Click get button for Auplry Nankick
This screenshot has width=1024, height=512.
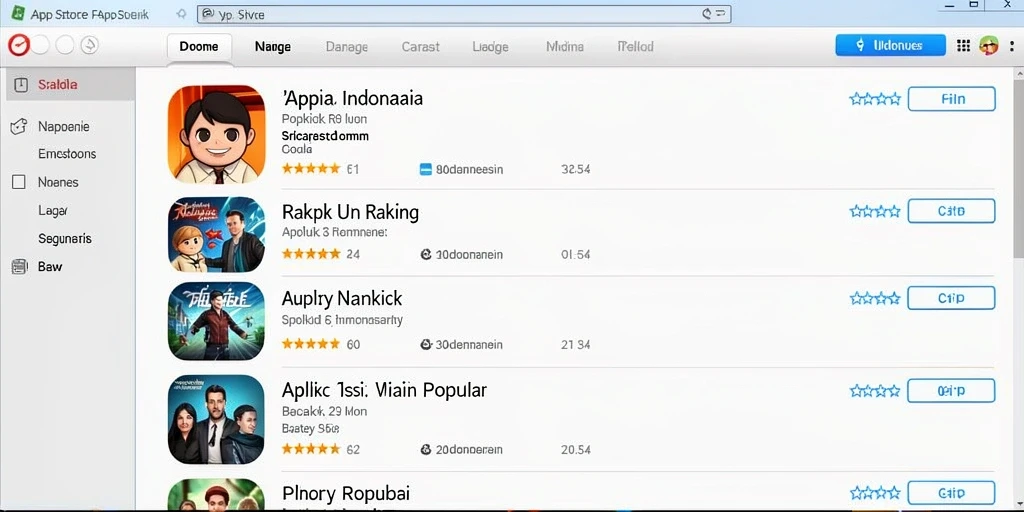[x=952, y=298]
